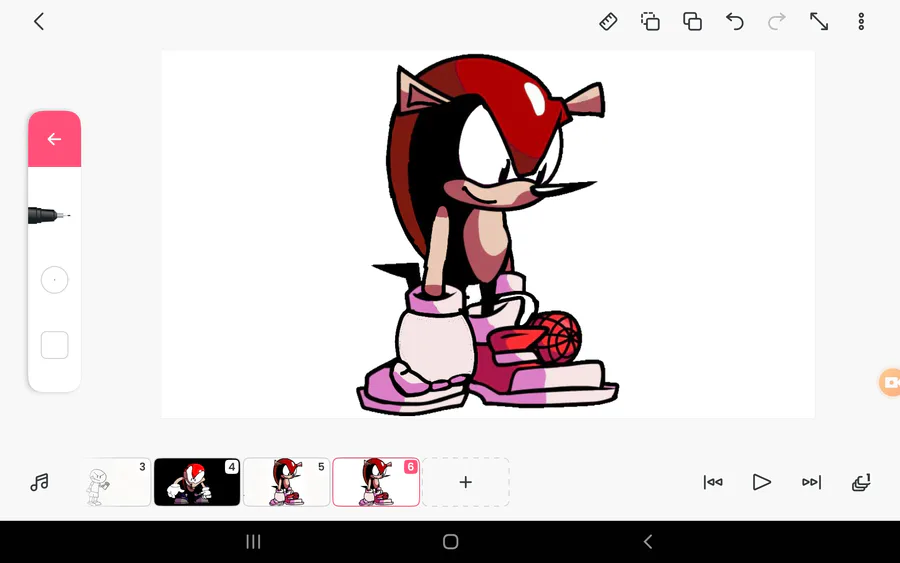This screenshot has height=563, width=900.
Task: Collapse tool panel with pink back arrow
Action: [55, 139]
